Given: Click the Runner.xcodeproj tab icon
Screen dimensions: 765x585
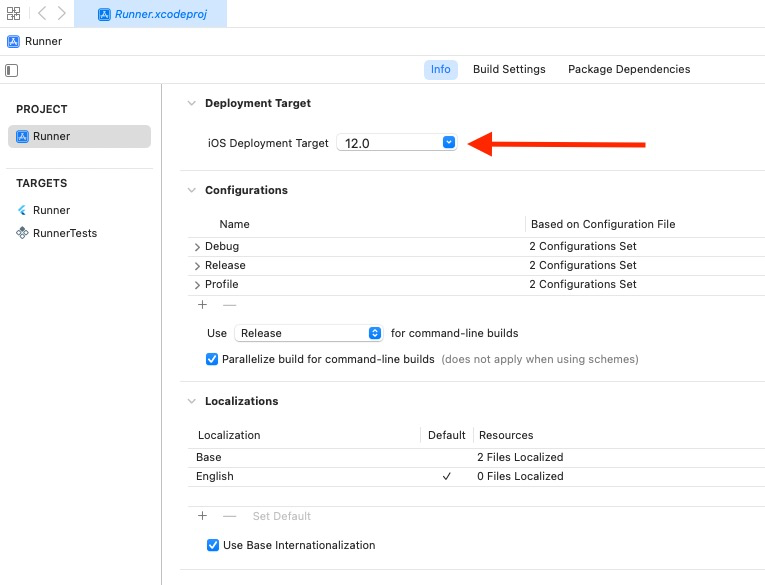Looking at the screenshot, I should pos(104,14).
